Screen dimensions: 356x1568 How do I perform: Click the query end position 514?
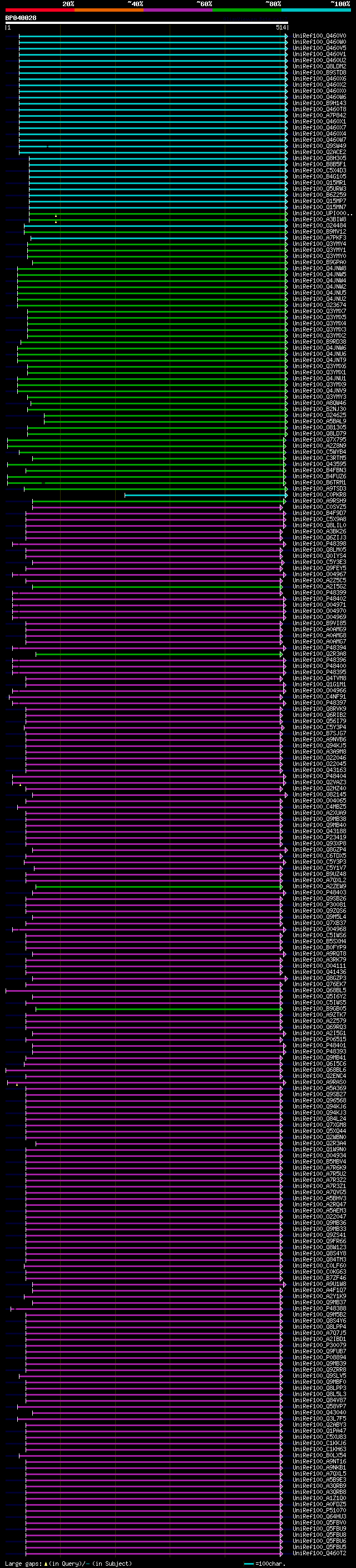click(280, 27)
